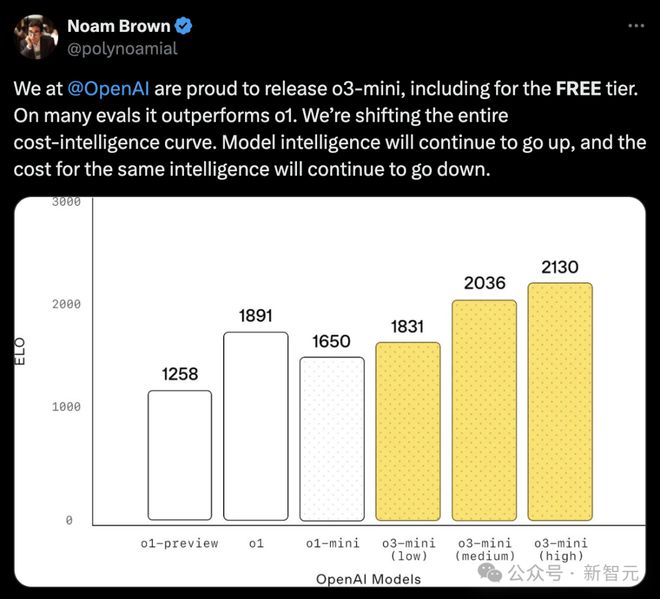Screen dimensions: 660x599
Task: Click the ELO axis title
Action: pyautogui.click(x=20, y=351)
